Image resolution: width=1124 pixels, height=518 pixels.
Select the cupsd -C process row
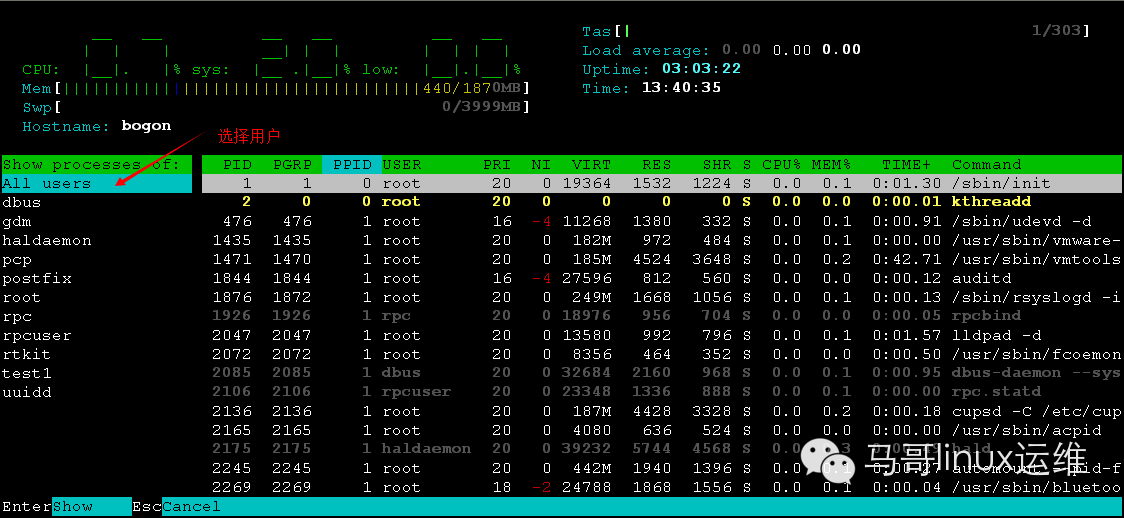tap(662, 411)
